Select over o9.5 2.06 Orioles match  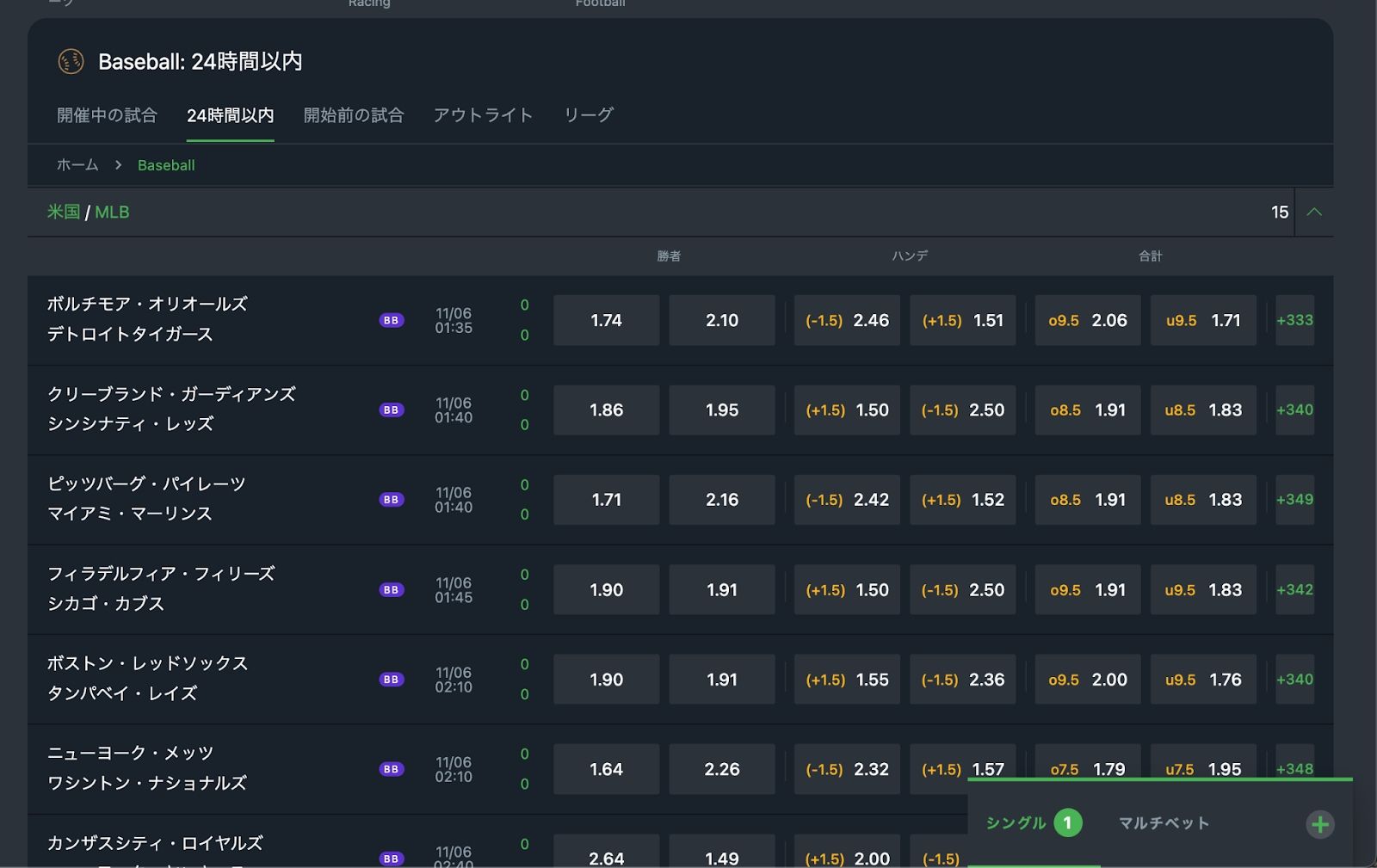click(x=1088, y=320)
